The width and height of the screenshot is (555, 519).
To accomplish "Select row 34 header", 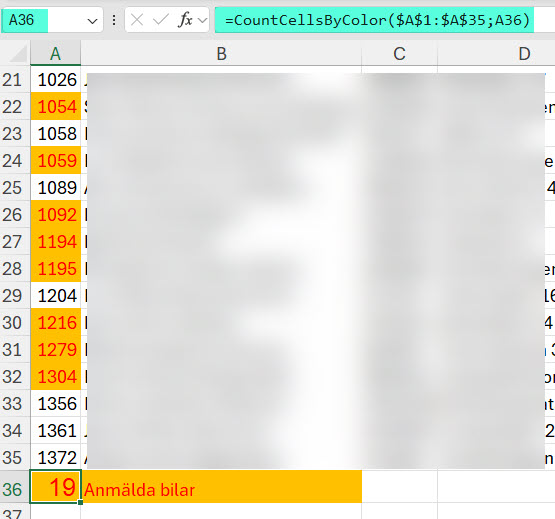I will (15, 430).
